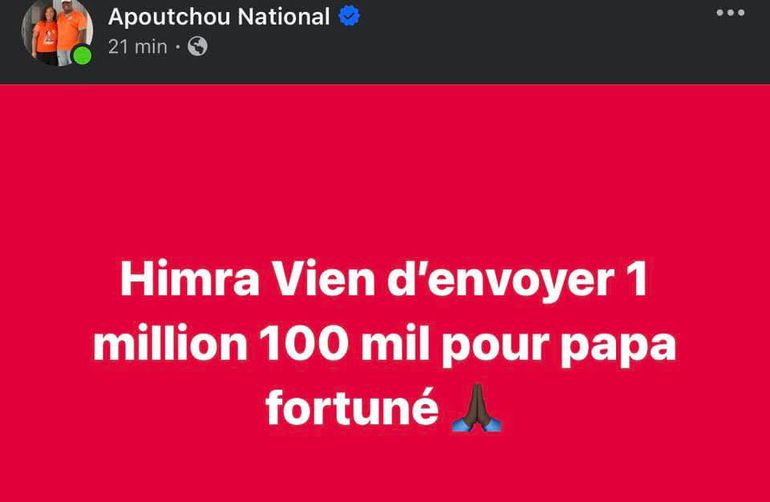Open the three-dot post options menu
The width and height of the screenshot is (770, 502).
point(730,13)
